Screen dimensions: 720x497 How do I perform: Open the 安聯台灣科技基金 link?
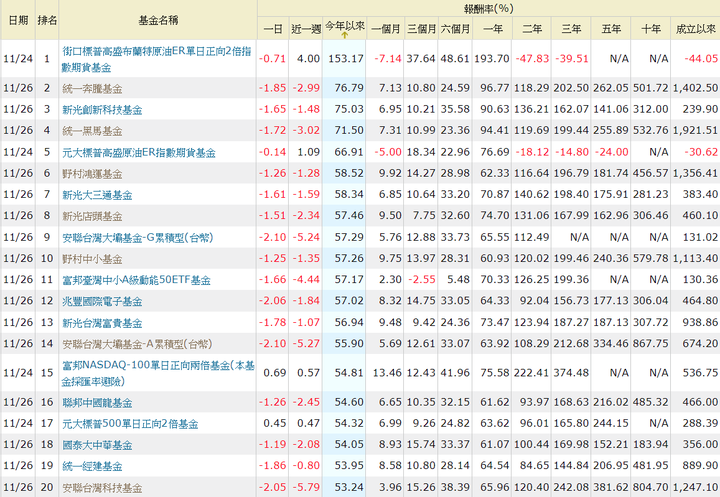click(x=102, y=488)
